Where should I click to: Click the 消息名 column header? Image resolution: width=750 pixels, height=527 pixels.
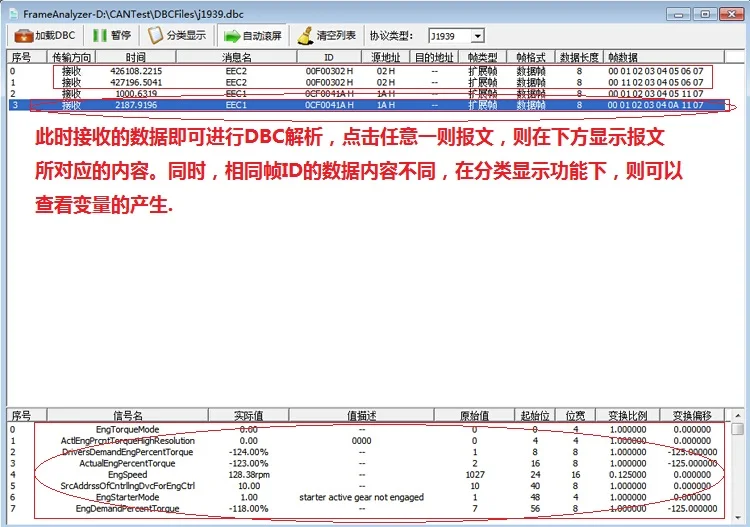coord(236,57)
